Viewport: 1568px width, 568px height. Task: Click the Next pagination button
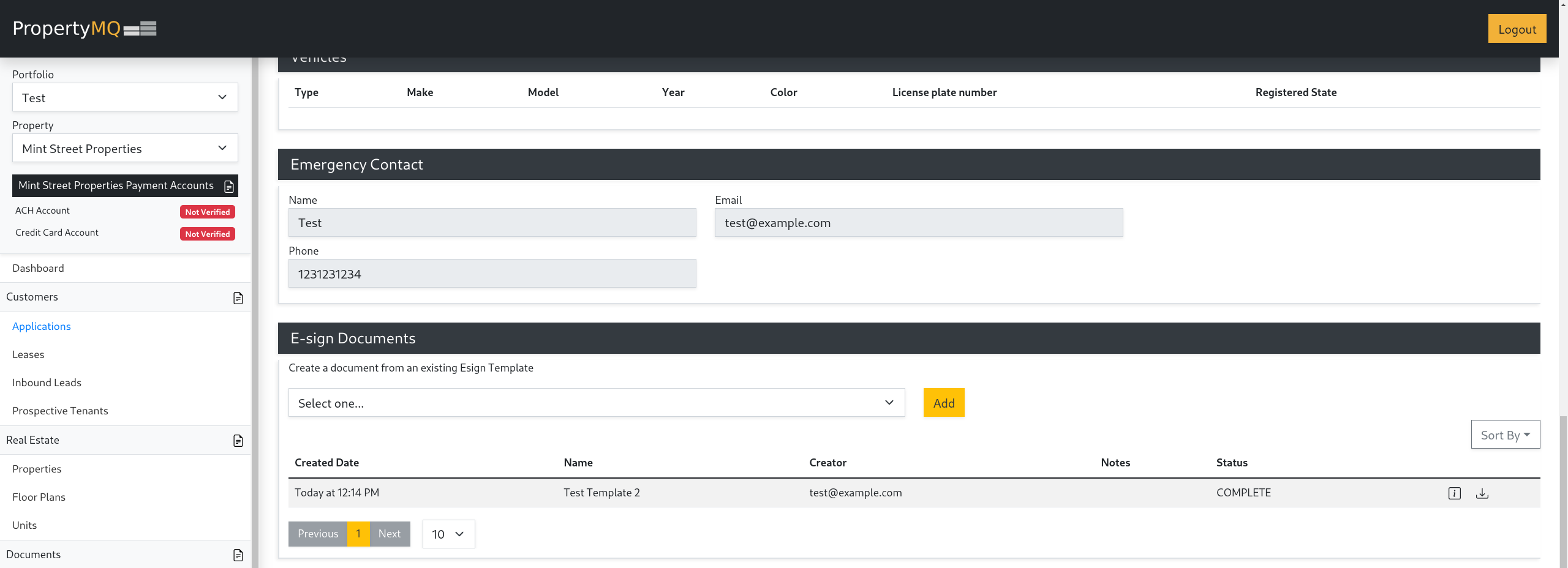tap(390, 534)
